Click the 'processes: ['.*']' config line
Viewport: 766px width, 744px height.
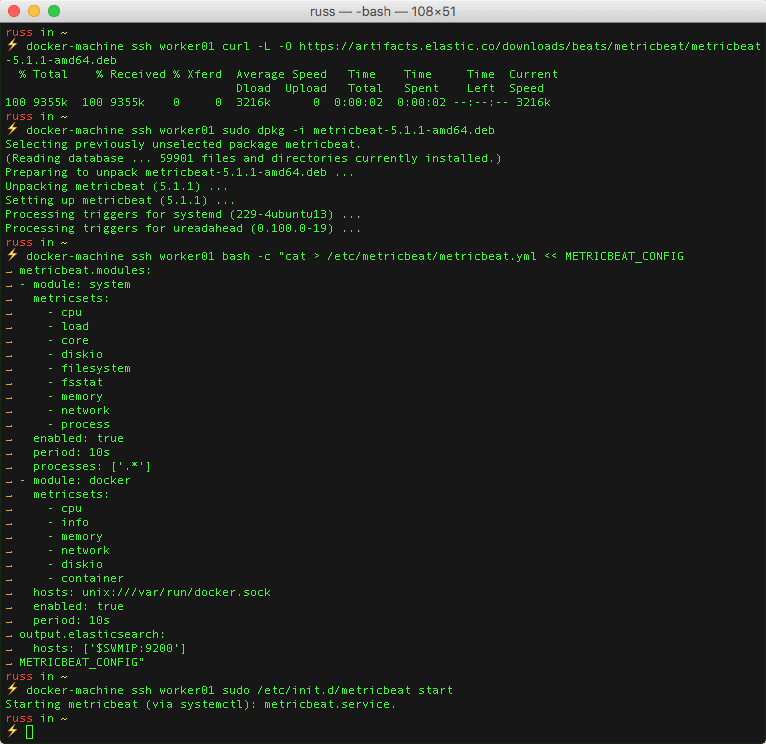[92, 466]
